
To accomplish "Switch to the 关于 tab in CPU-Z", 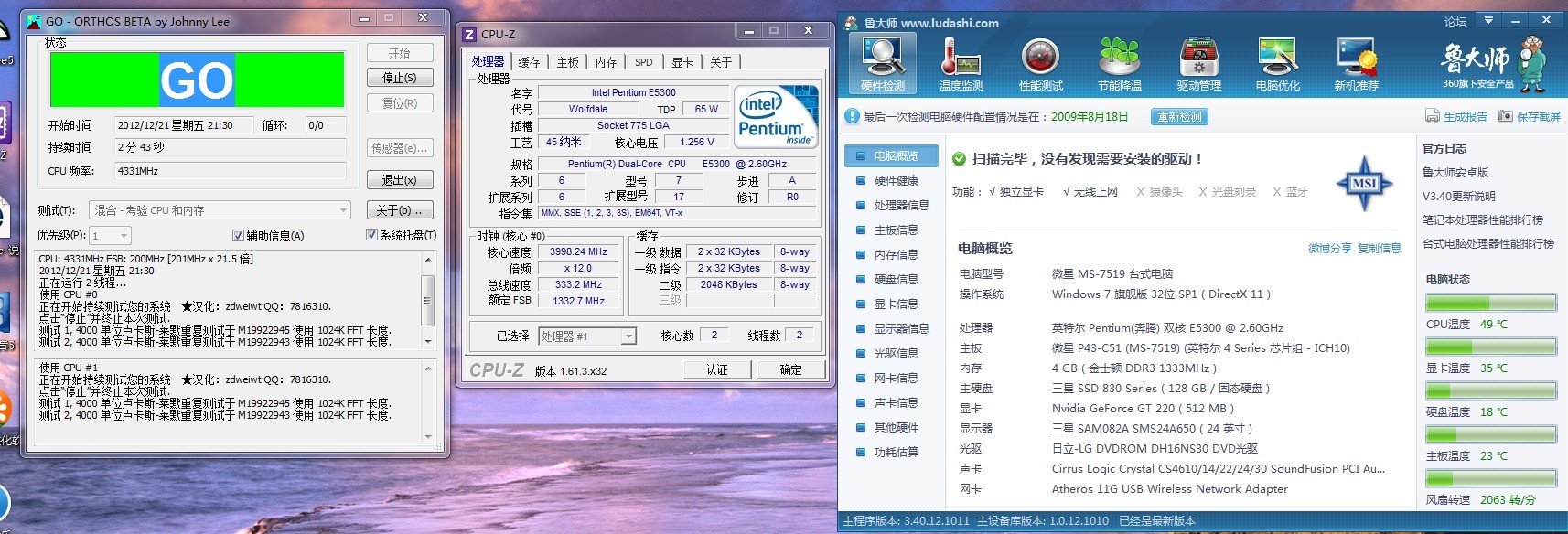I will (x=721, y=62).
